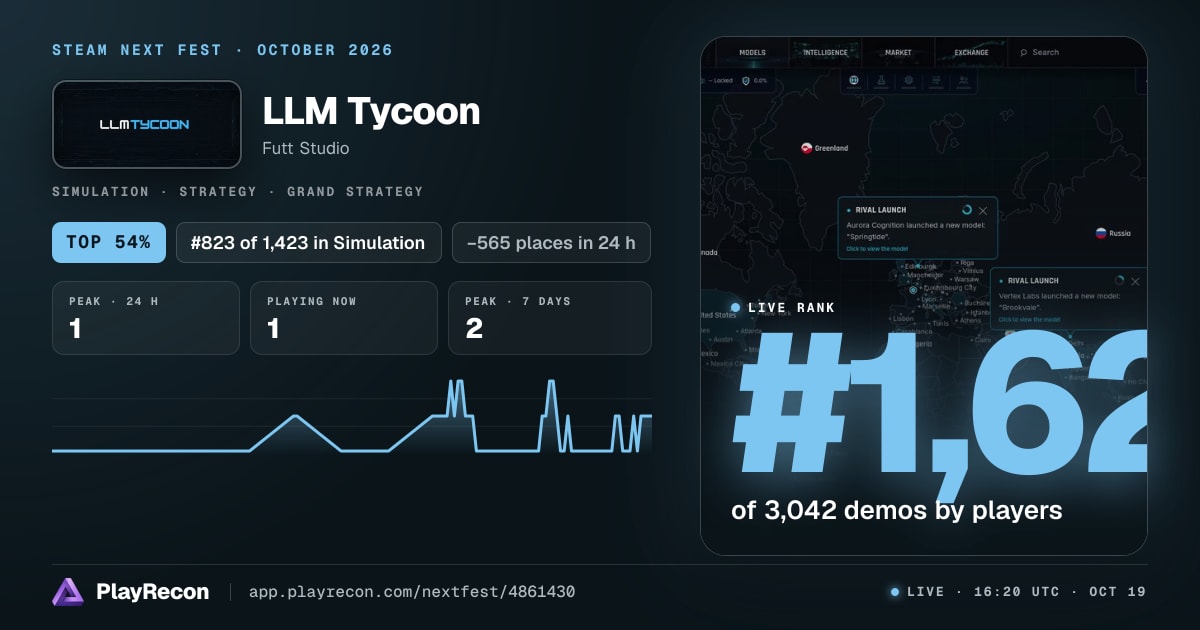Select the PLAYING NOW stat card
1200x630 pixels.
(x=344, y=318)
